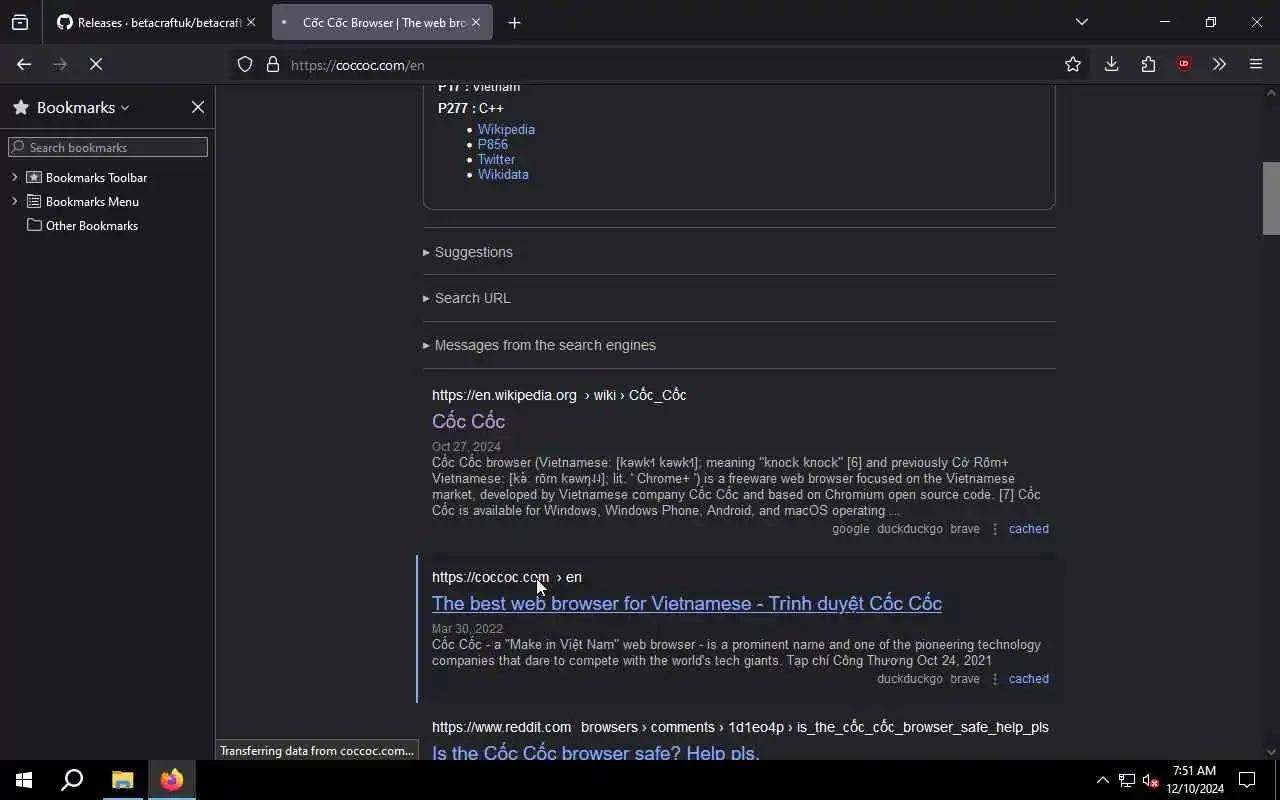The height and width of the screenshot is (800, 1280).
Task: Click the tracking protection shield icon
Action: tap(245, 65)
